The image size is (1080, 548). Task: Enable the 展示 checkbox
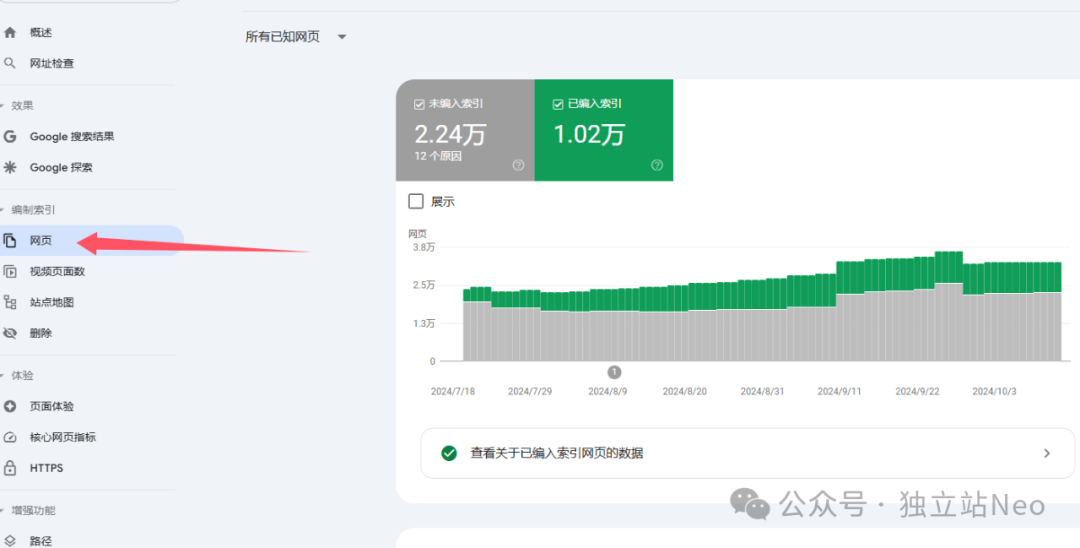click(x=416, y=201)
